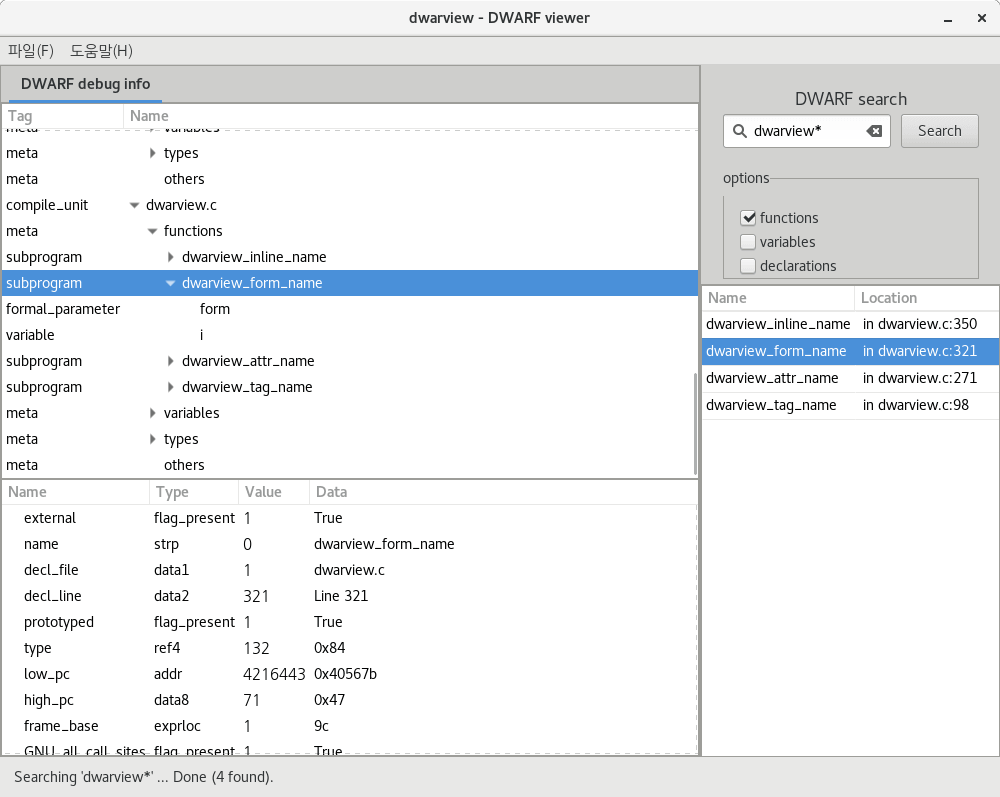The image size is (1000, 797).
Task: Expand the dwarview_inline_name subprogram
Action: click(171, 257)
